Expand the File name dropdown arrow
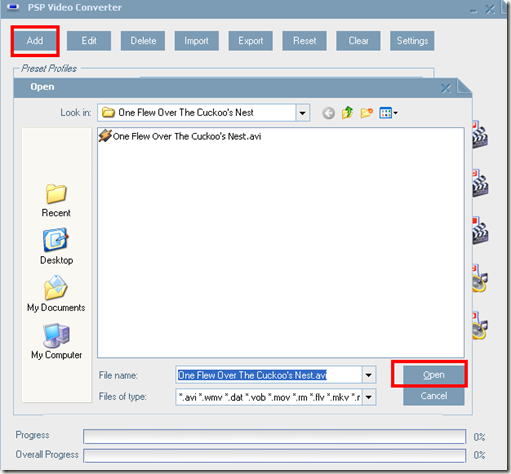 (x=369, y=375)
